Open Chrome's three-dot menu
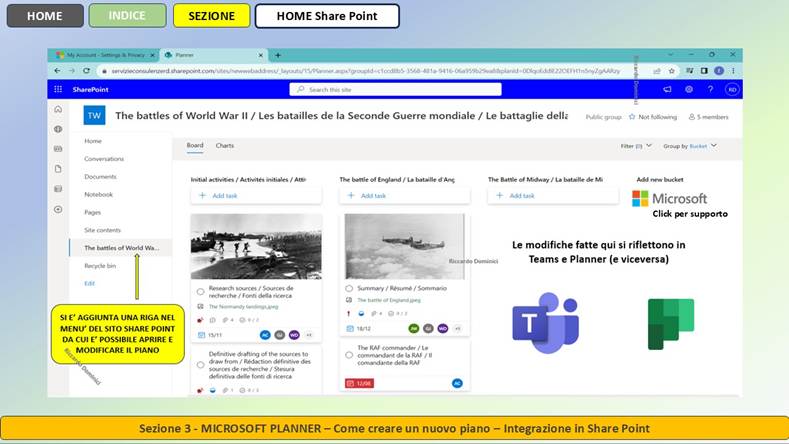 [733, 71]
